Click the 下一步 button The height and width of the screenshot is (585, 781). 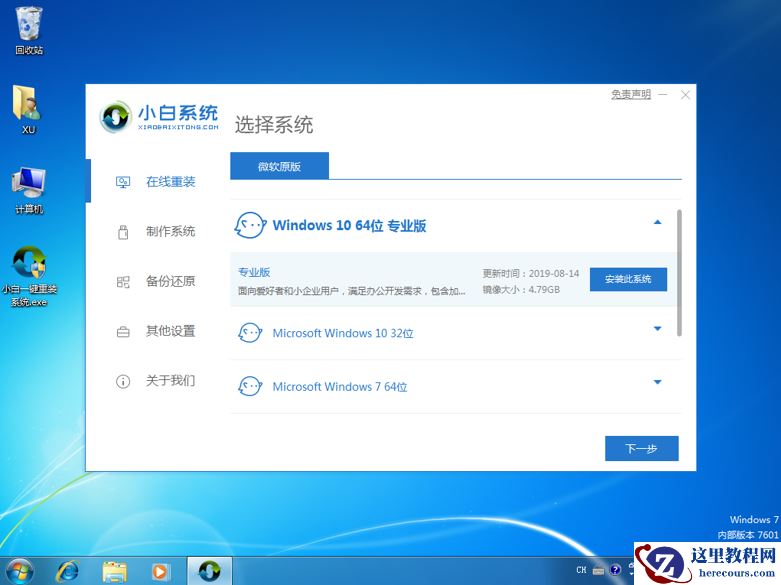pyautogui.click(x=642, y=448)
